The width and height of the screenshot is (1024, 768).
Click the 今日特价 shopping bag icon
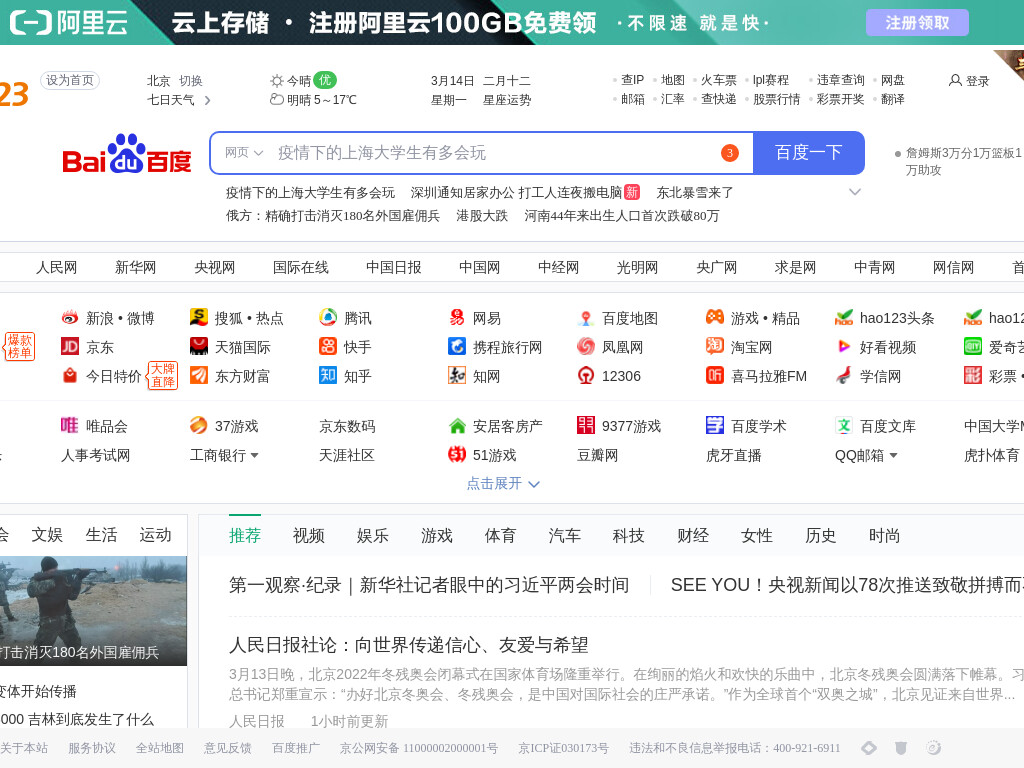click(x=70, y=376)
